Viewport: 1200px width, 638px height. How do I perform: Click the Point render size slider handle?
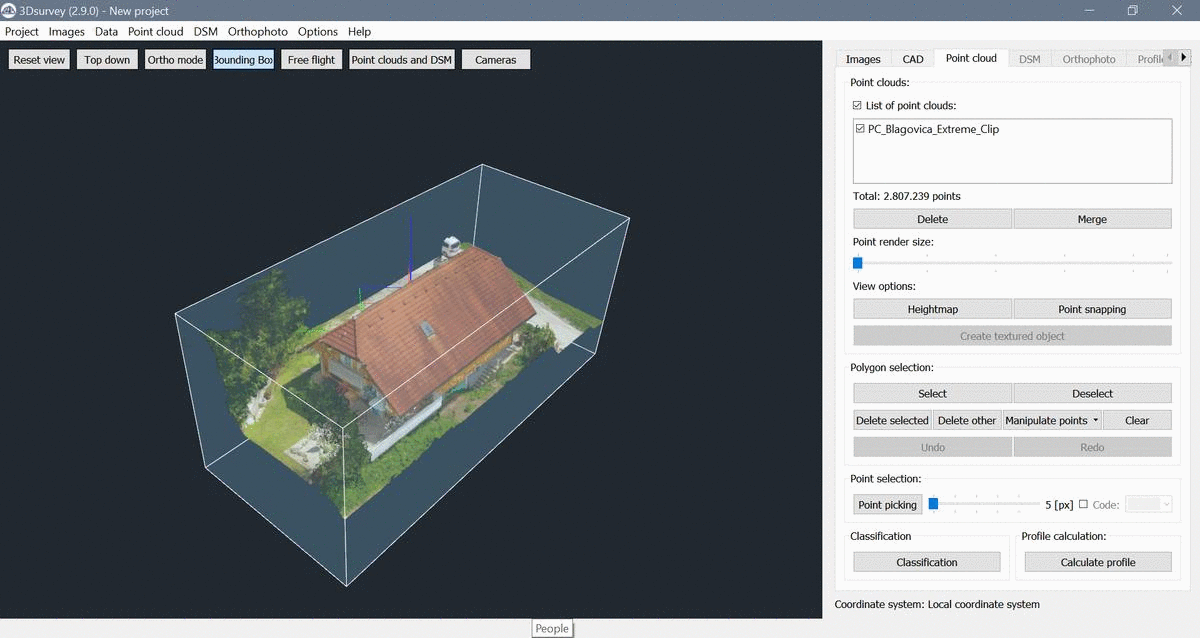[x=857, y=263]
